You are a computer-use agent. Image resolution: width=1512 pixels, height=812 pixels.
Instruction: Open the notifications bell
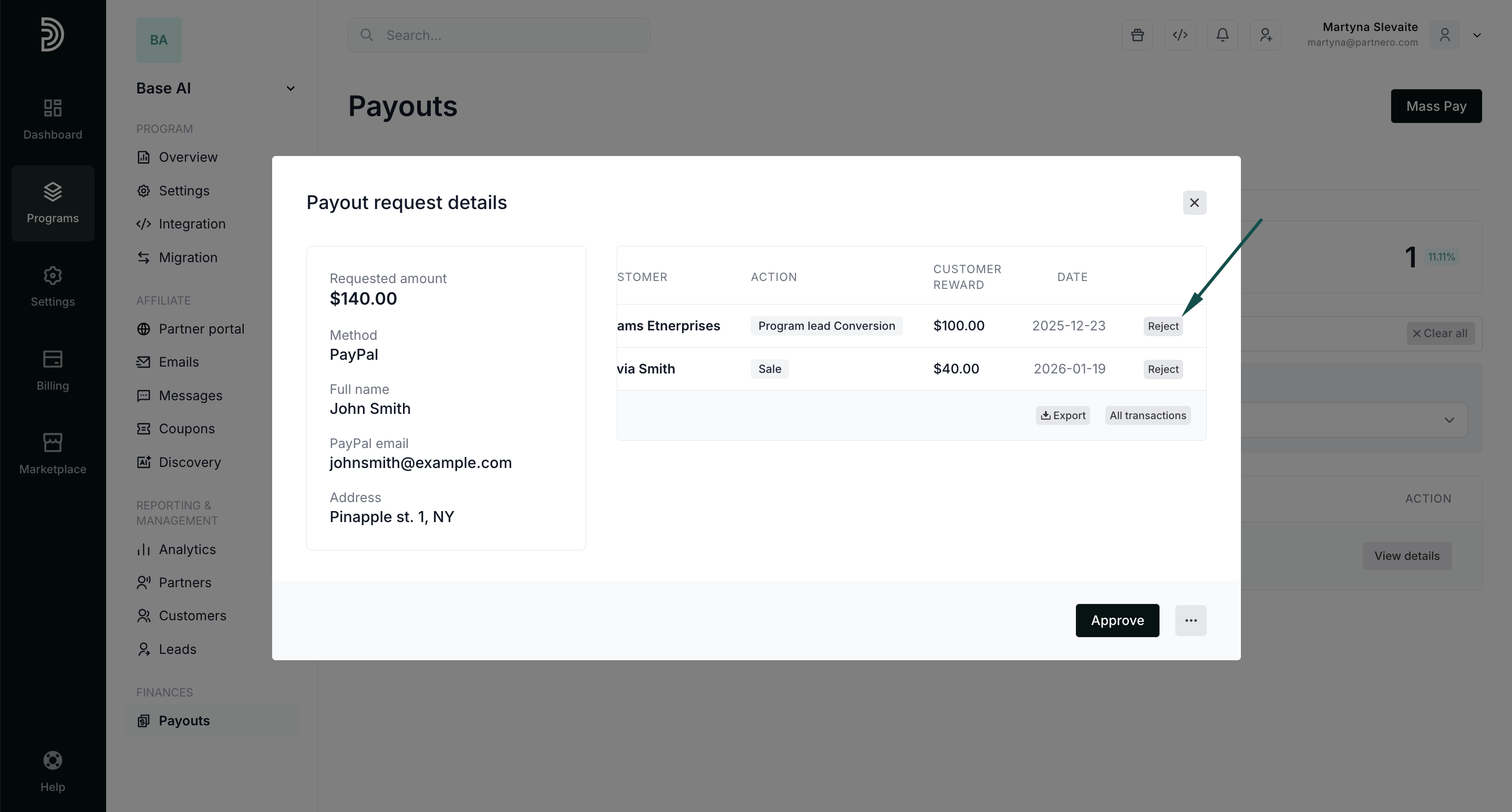(1223, 35)
